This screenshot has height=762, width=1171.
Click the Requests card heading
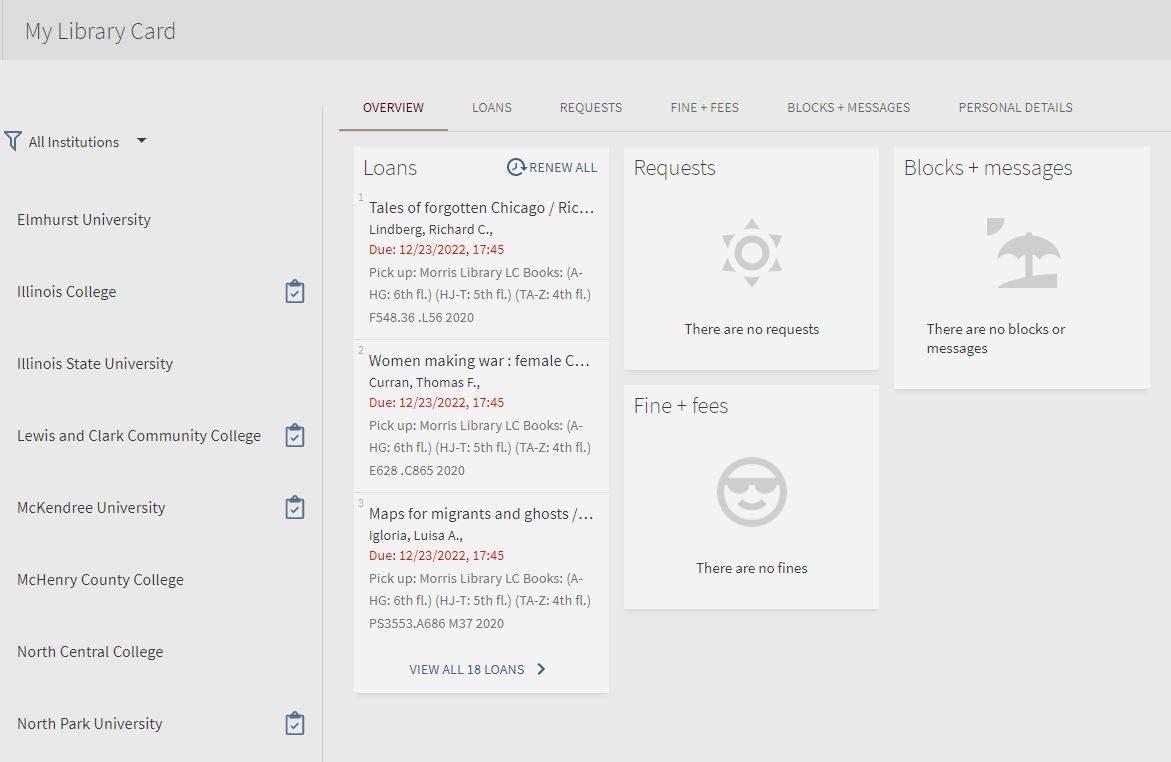click(x=674, y=168)
